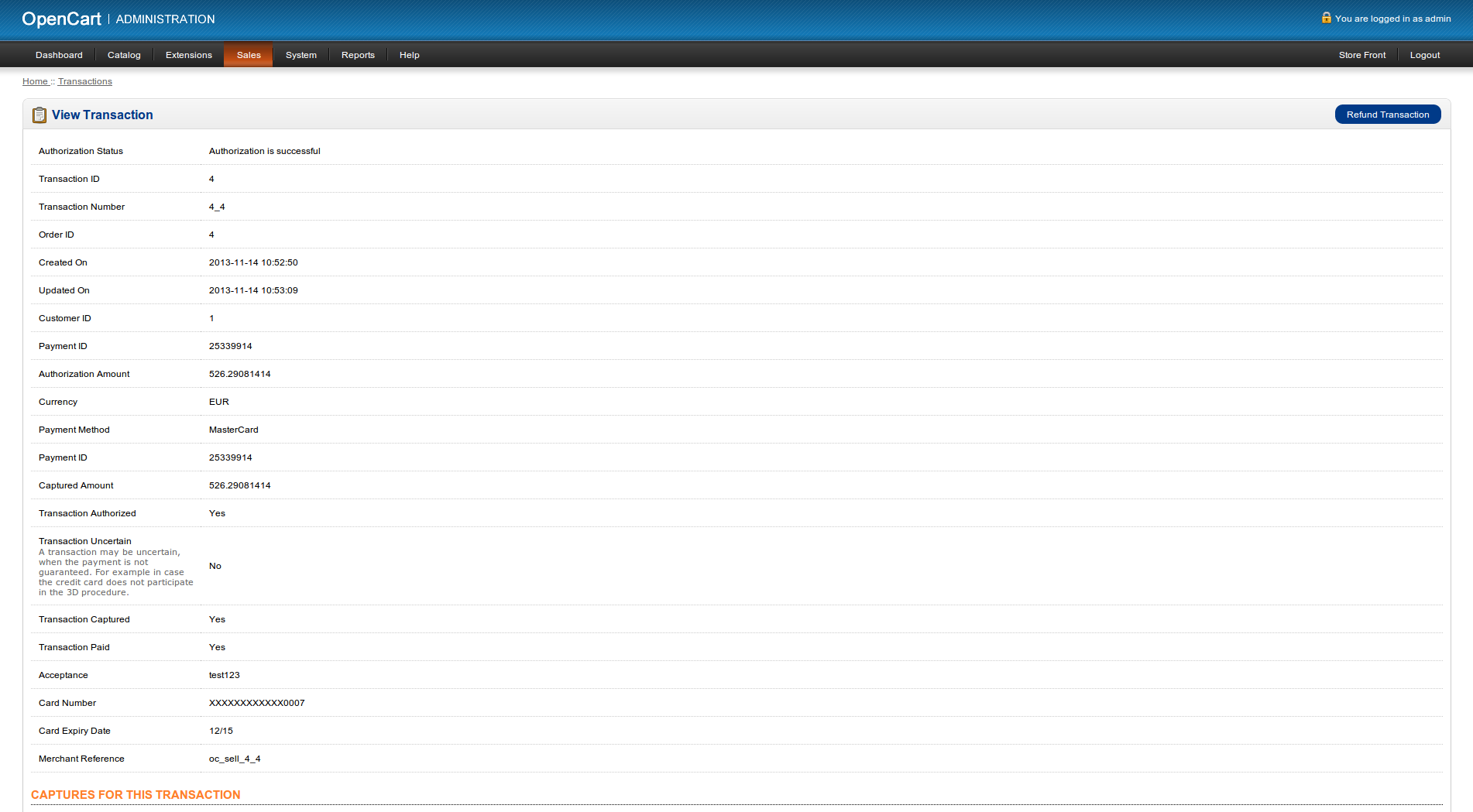The height and width of the screenshot is (812, 1473).
Task: Click the lock icon beside logged-in text
Action: pyautogui.click(x=1326, y=18)
